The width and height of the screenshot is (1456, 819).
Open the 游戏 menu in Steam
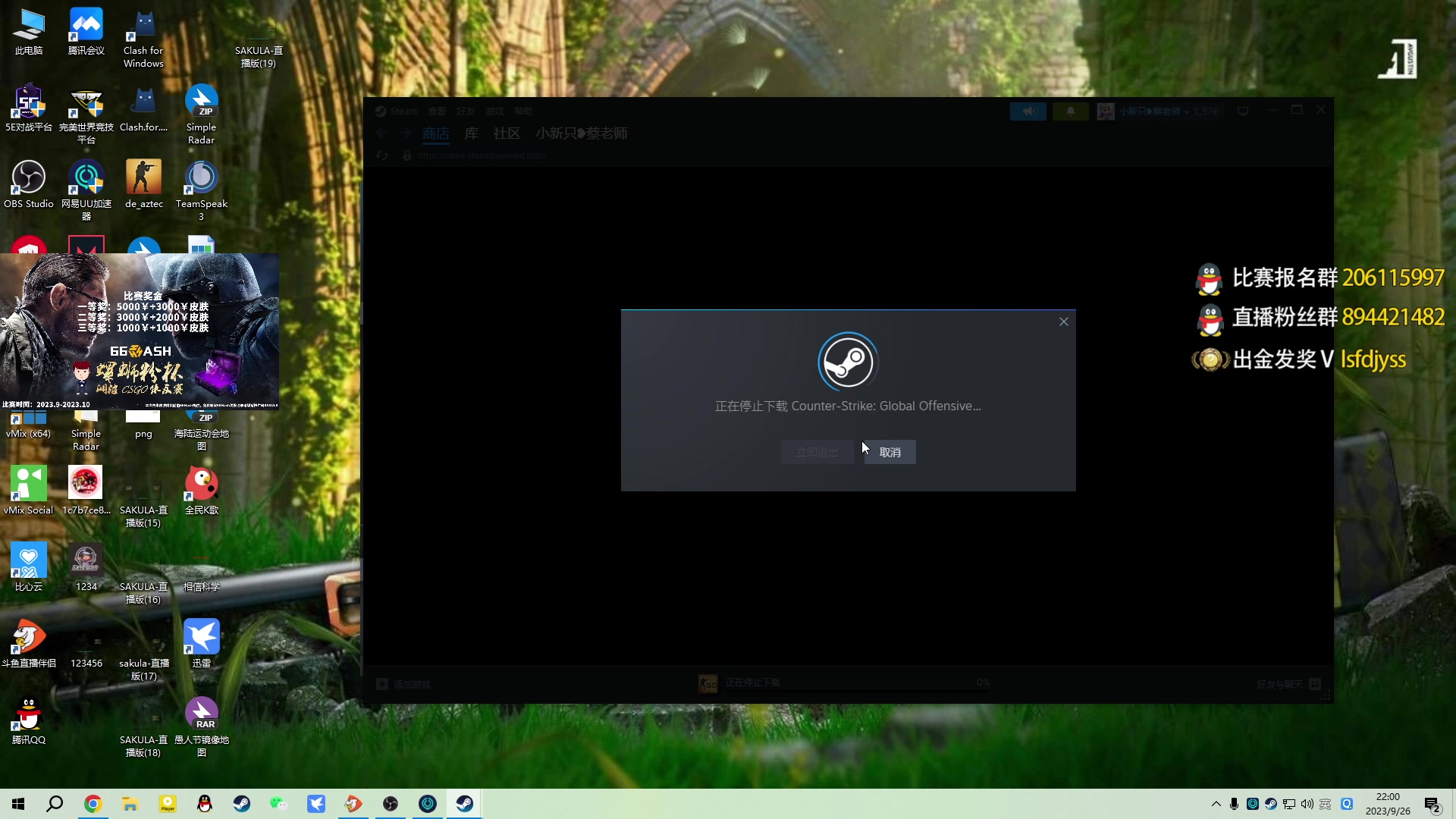[x=494, y=111]
